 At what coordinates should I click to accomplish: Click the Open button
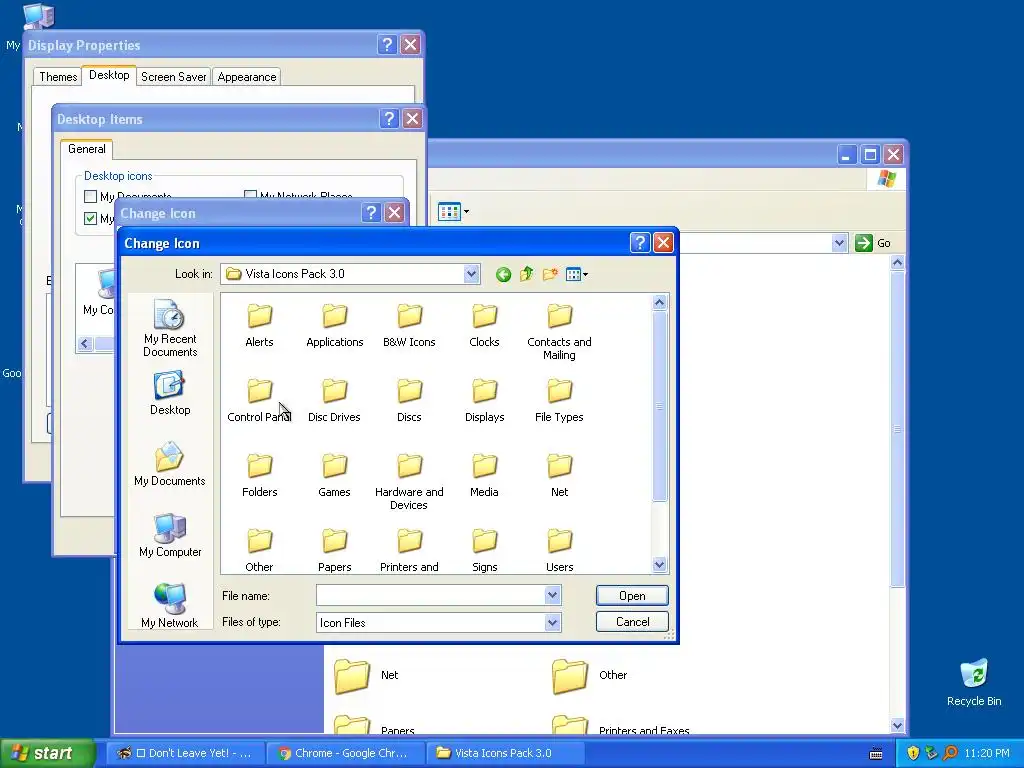(x=632, y=596)
